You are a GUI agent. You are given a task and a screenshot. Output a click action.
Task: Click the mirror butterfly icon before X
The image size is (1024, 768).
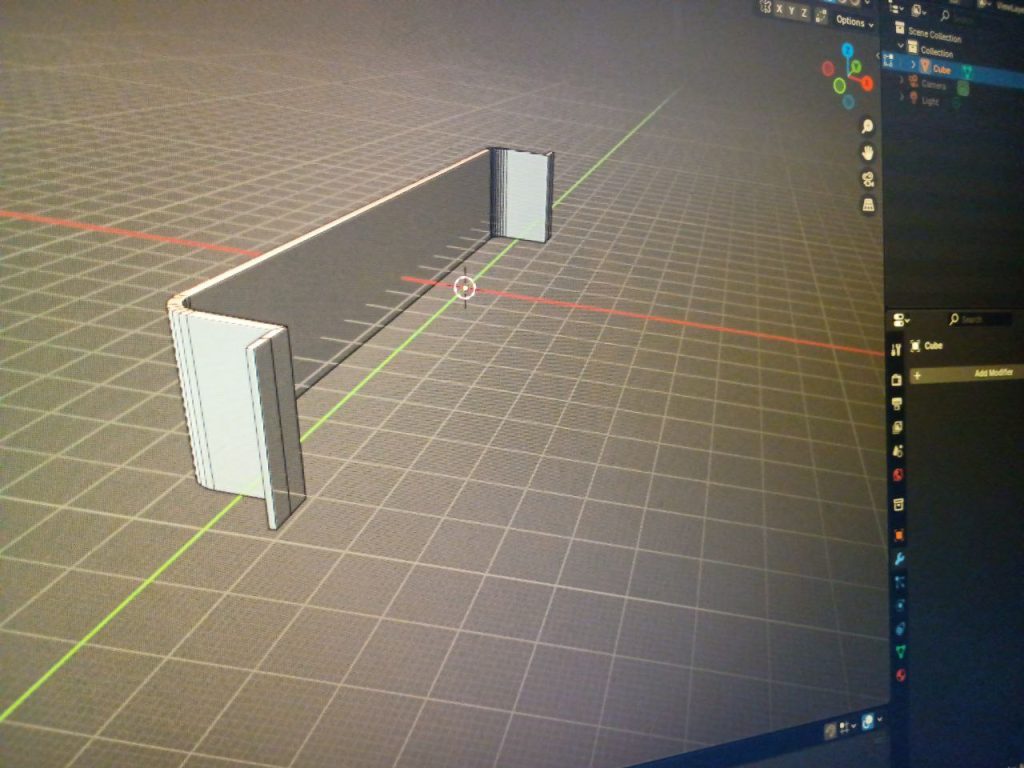coord(765,7)
